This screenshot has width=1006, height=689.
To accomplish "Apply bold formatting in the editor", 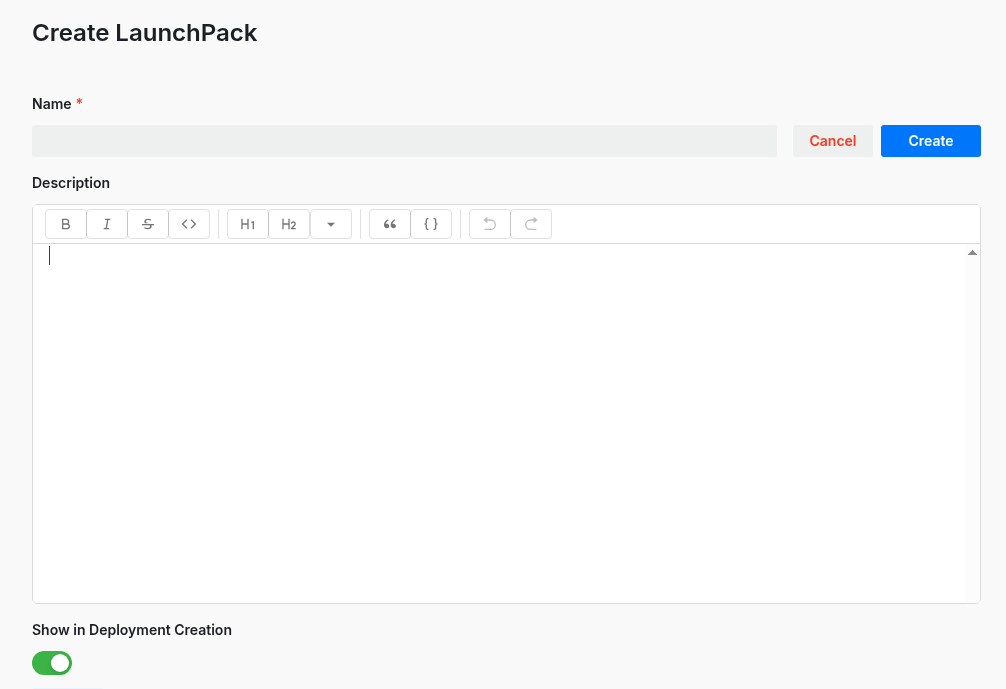I will pos(65,223).
